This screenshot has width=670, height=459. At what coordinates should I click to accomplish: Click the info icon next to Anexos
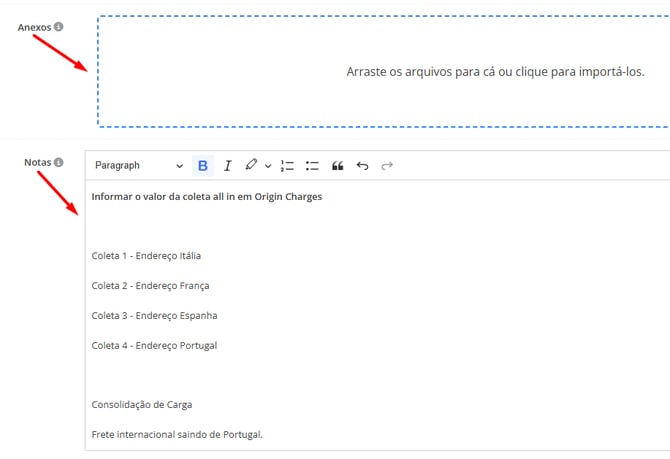tap(58, 27)
